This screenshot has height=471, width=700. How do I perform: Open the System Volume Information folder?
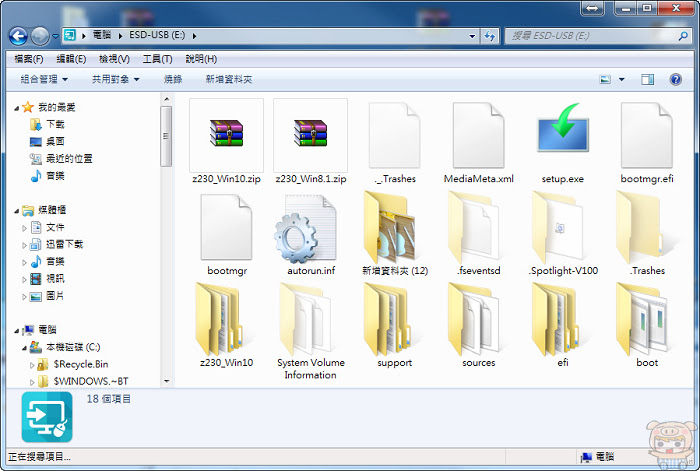[306, 320]
